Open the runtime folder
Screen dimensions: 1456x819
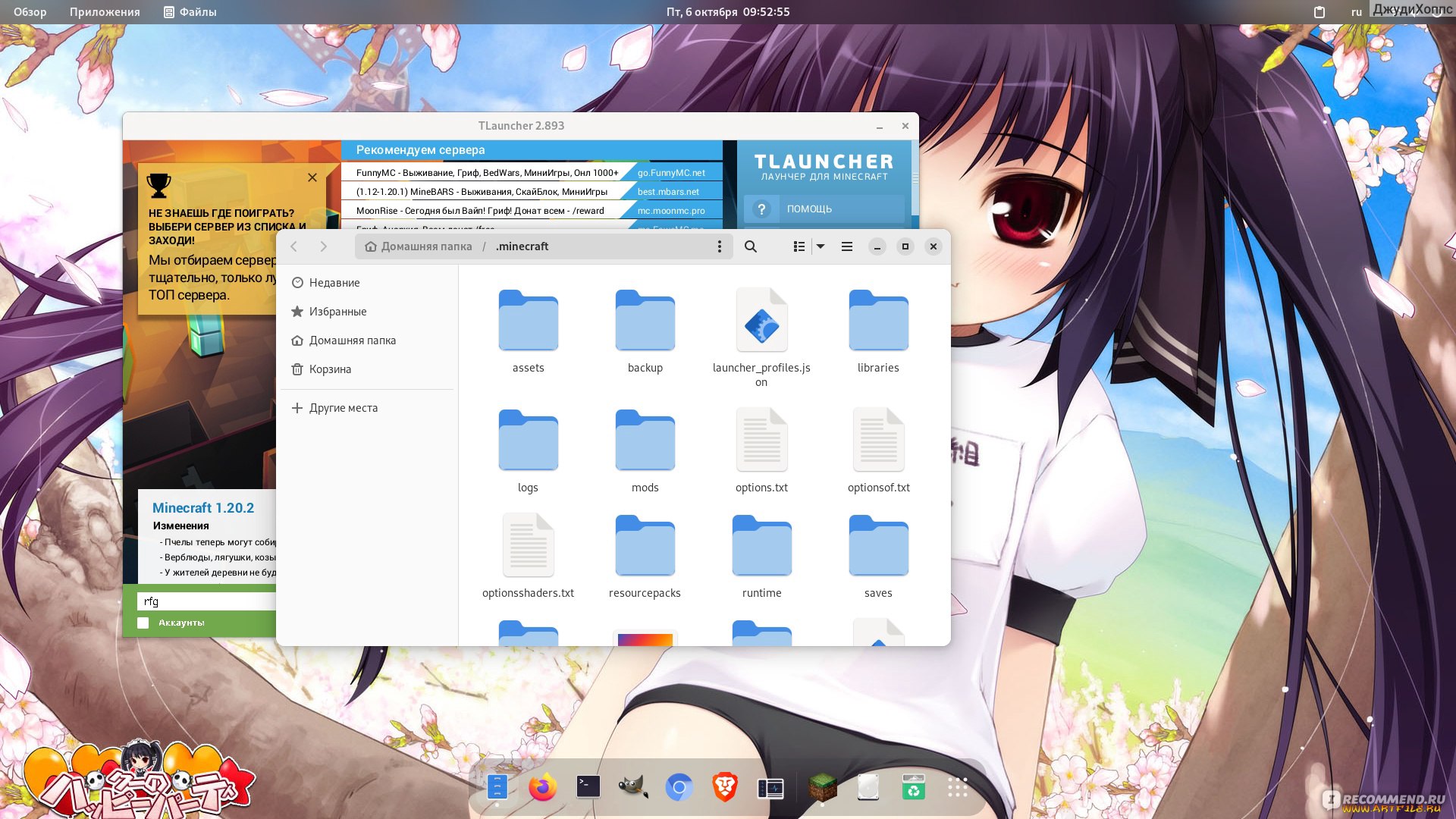coord(761,557)
